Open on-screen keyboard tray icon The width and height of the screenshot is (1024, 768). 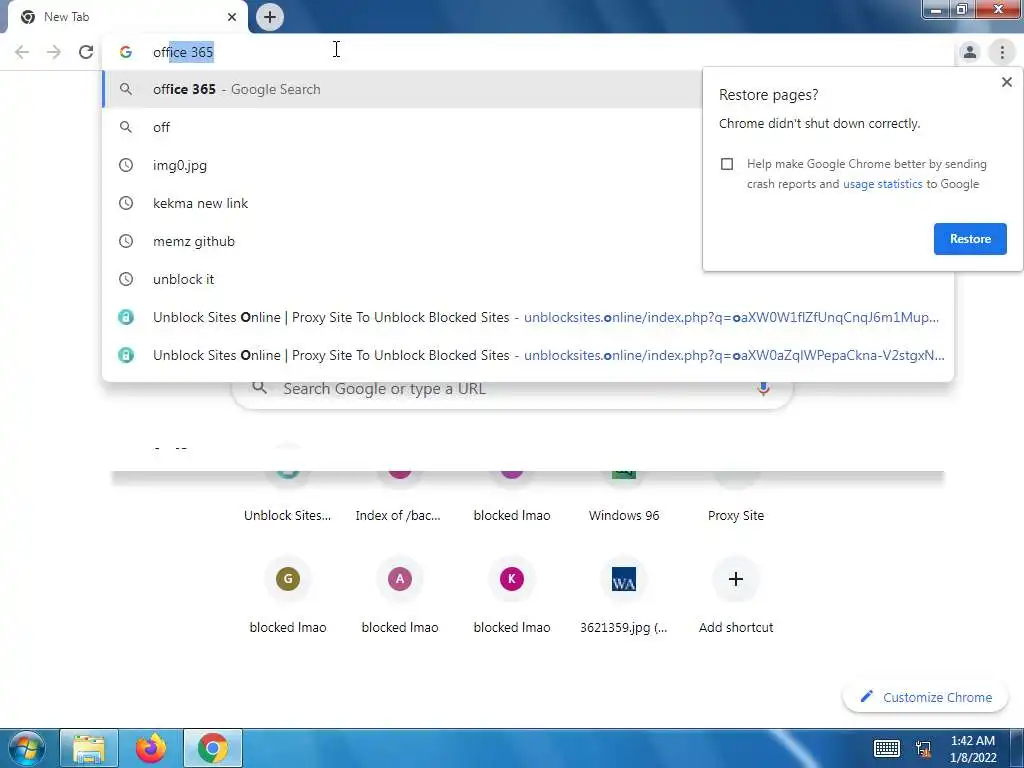(887, 748)
